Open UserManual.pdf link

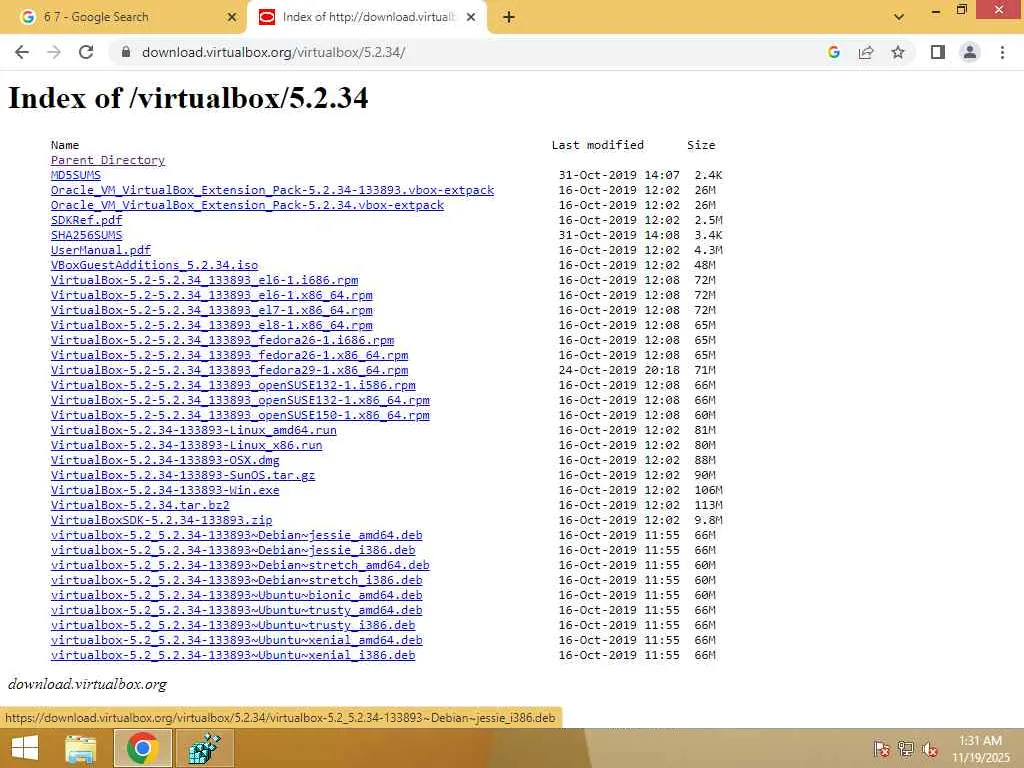click(x=101, y=250)
